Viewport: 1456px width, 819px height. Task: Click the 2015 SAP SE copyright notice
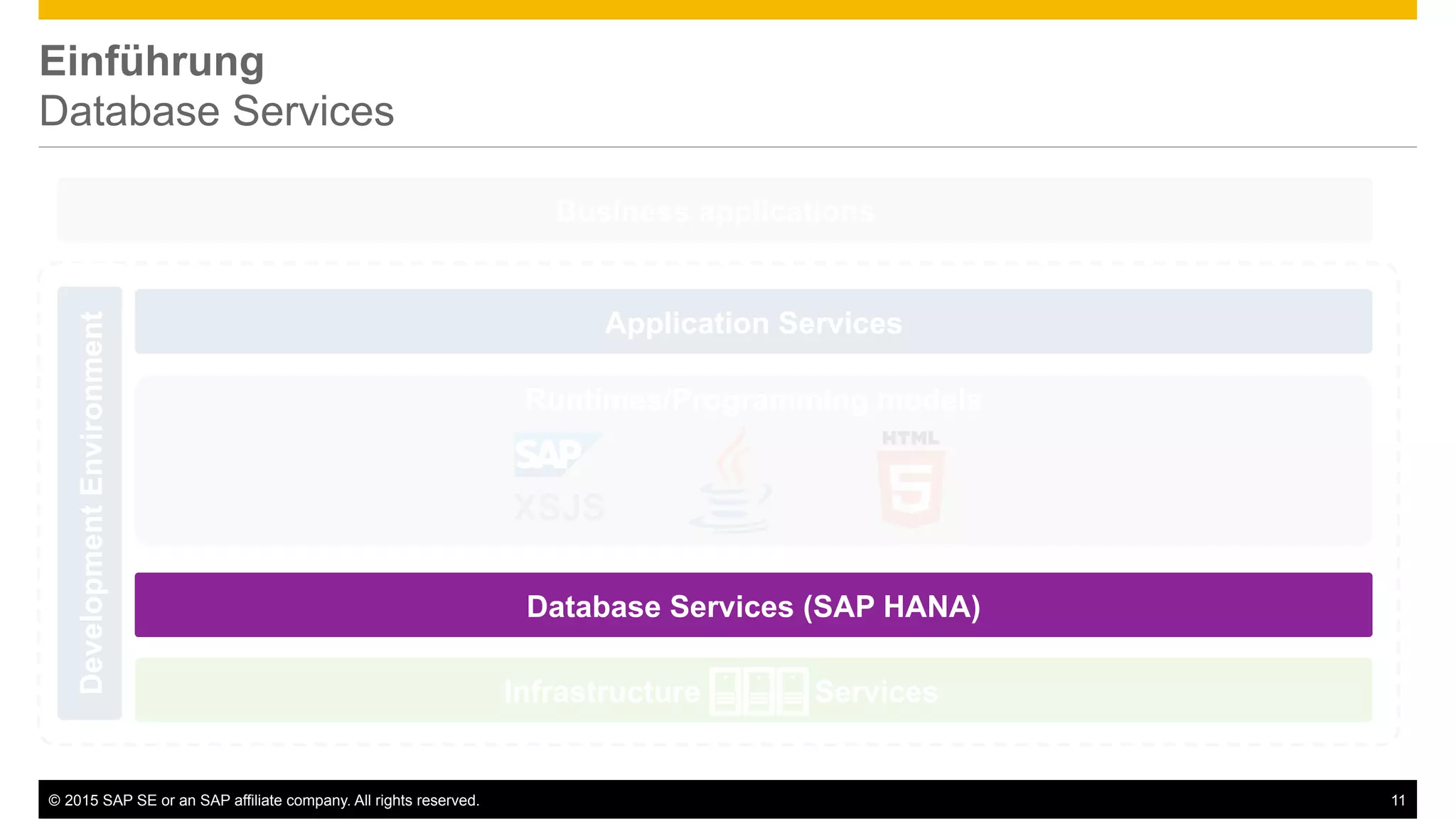(x=264, y=801)
